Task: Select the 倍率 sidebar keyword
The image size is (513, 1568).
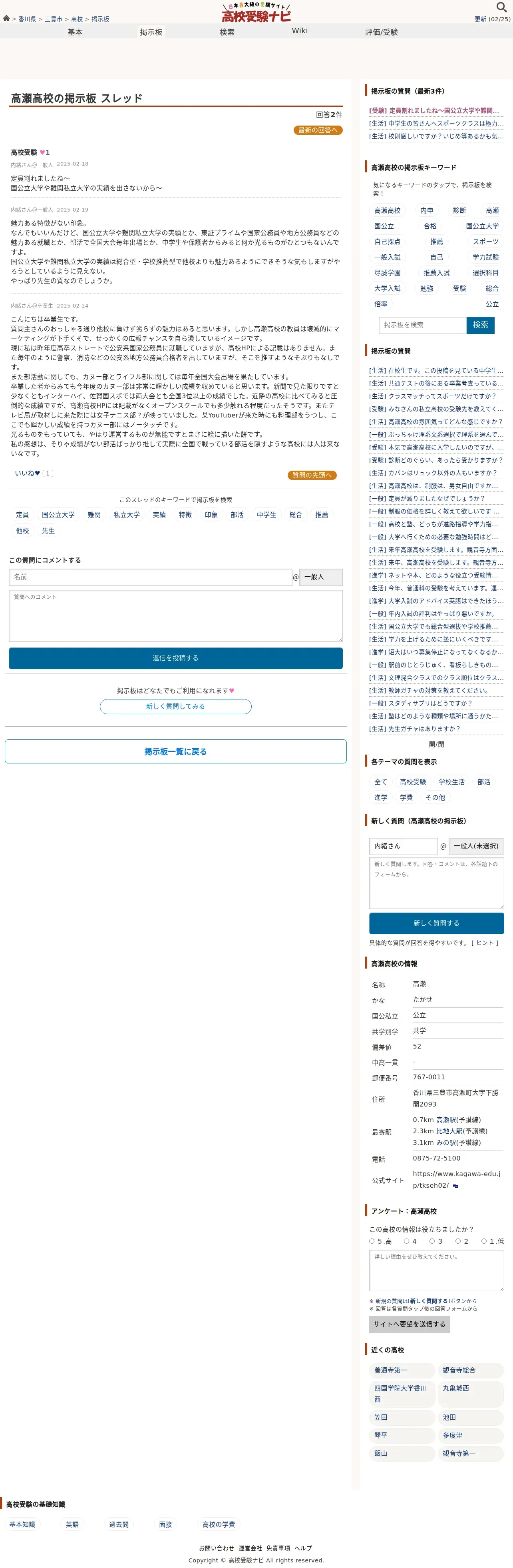Action: pyautogui.click(x=380, y=304)
